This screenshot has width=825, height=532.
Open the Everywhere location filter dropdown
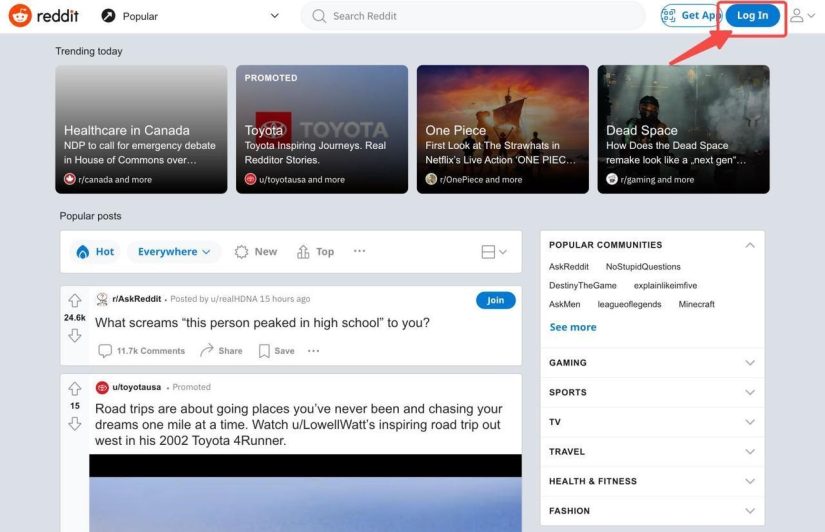[174, 252]
